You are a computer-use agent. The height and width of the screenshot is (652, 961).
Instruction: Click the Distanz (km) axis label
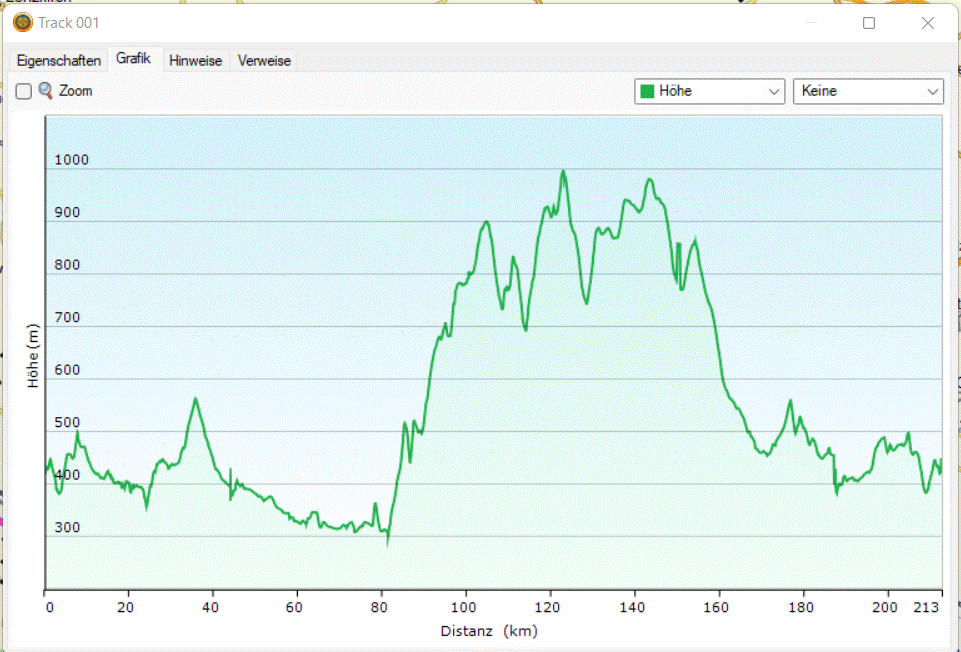pos(487,631)
